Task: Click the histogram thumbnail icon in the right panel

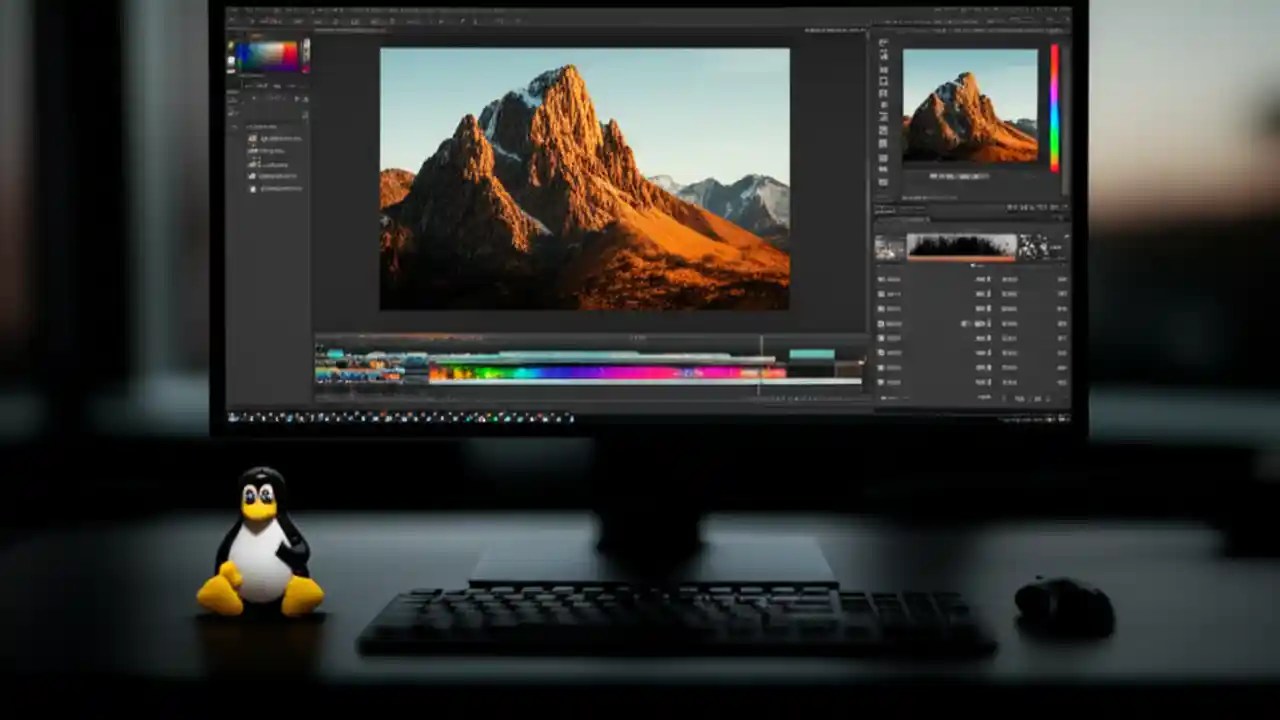Action: click(x=960, y=244)
